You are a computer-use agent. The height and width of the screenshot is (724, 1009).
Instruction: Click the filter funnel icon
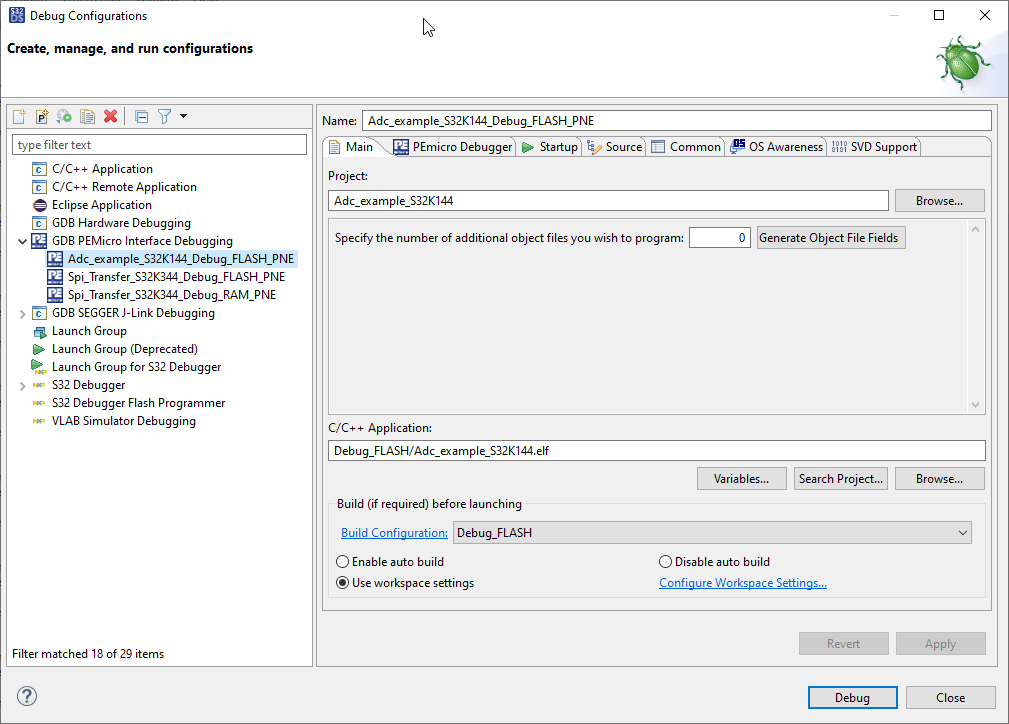pyautogui.click(x=165, y=117)
